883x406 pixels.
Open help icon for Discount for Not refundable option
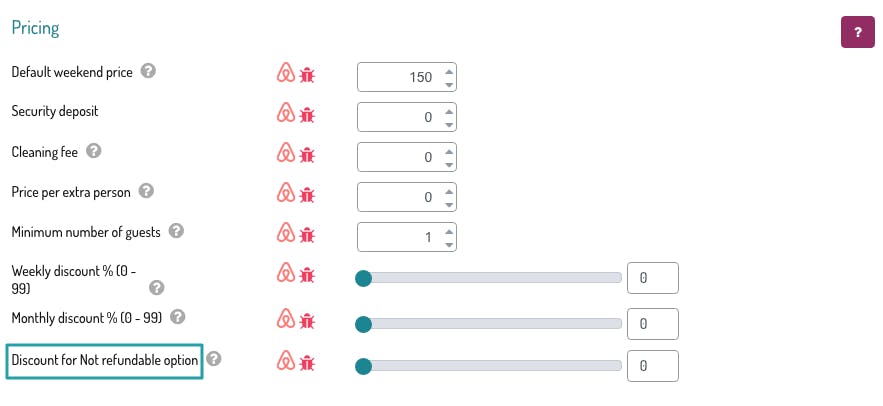[213, 359]
